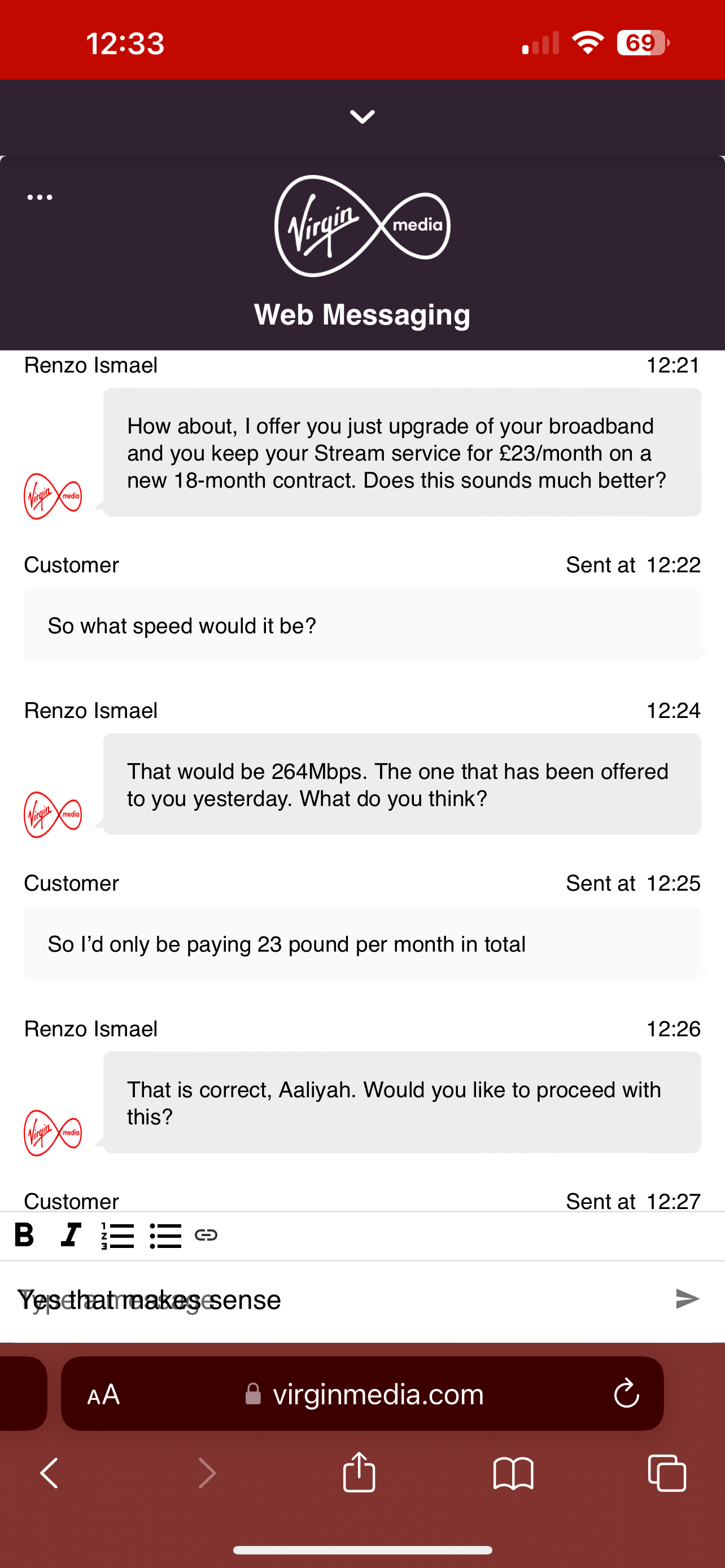
Task: Reload the virginmedia.com page
Action: pyautogui.click(x=626, y=1393)
